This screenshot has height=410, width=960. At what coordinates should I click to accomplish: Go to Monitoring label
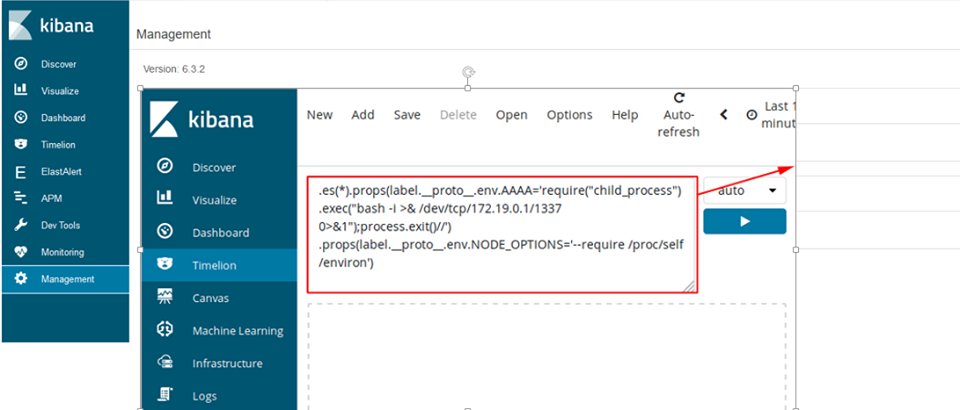point(62,252)
